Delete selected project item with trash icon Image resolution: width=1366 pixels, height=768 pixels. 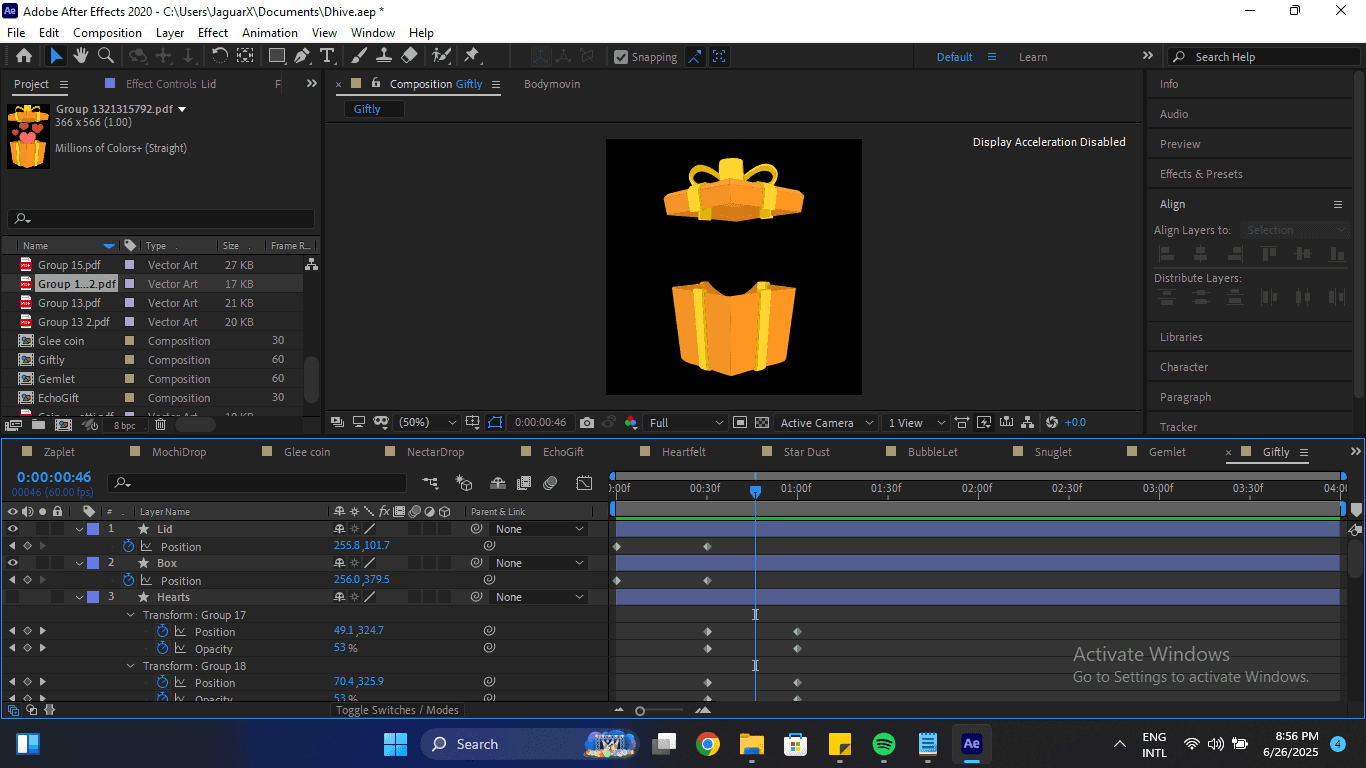[160, 425]
